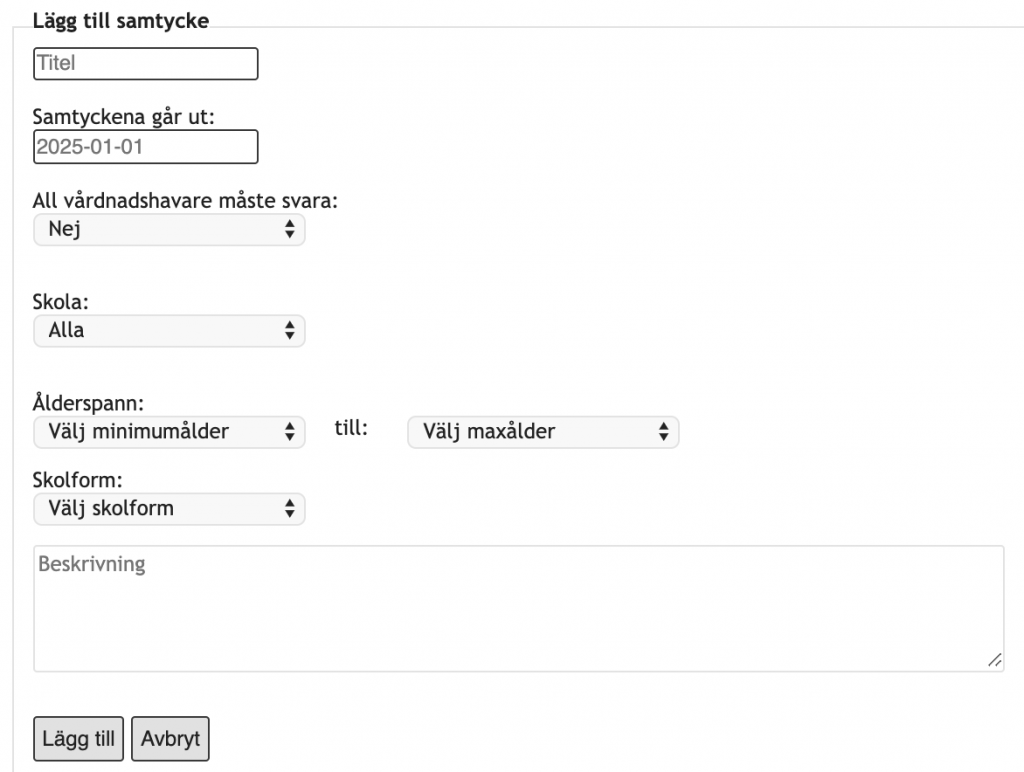
Task: Click the 'Lägg till samtycke' heading
Action: tap(121, 21)
